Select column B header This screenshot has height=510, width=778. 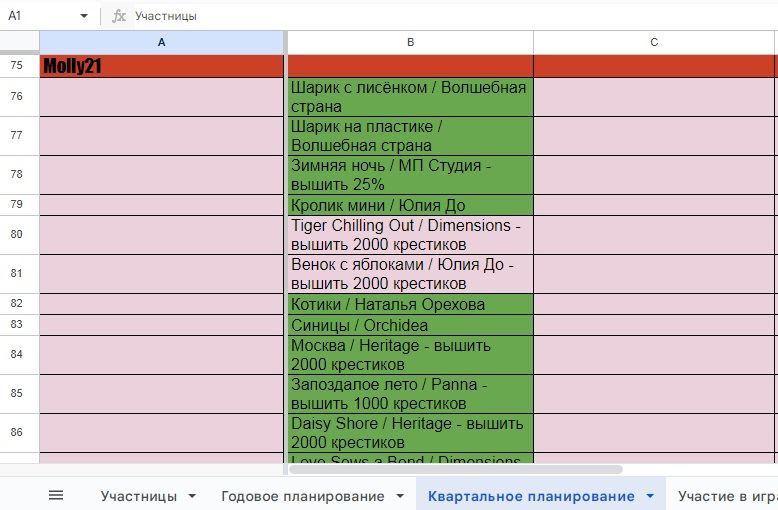pyautogui.click(x=410, y=42)
